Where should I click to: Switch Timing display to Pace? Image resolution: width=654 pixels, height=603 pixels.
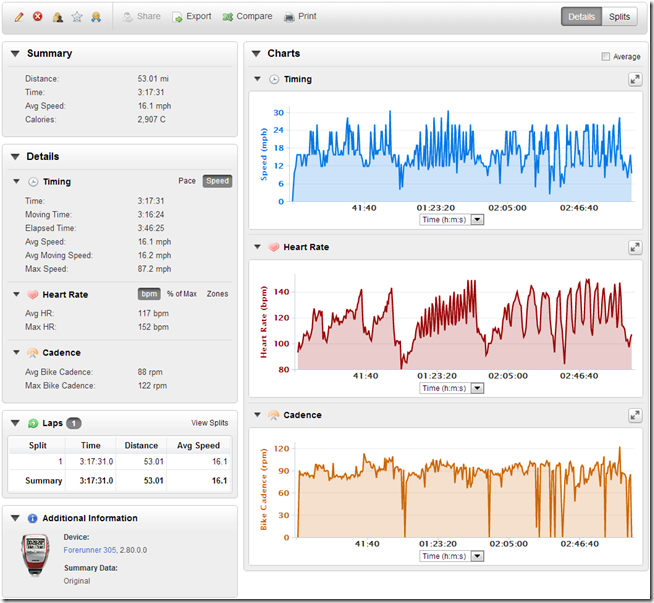point(186,181)
